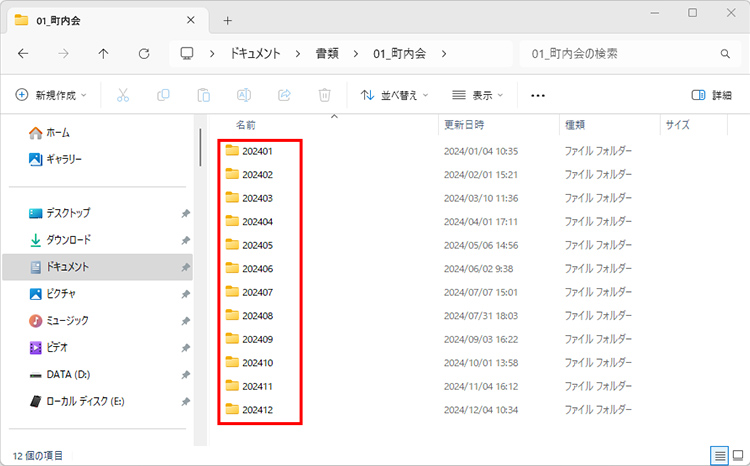Select the 202403 folder

249,198
